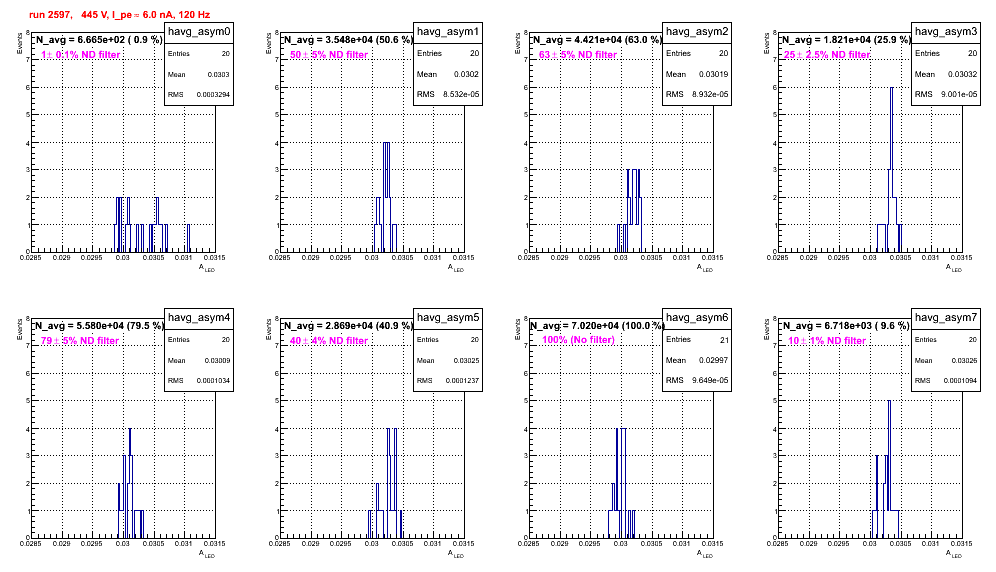
Task: Click the N_avg = 1.821e+04 (25.9 %) label
Action: [x=846, y=40]
